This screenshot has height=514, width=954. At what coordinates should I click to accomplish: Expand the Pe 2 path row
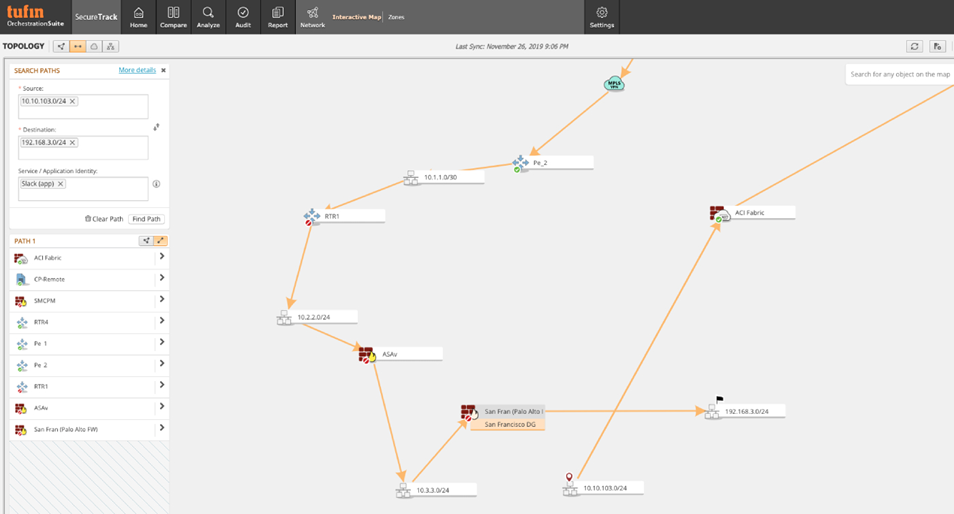pyautogui.click(x=162, y=364)
